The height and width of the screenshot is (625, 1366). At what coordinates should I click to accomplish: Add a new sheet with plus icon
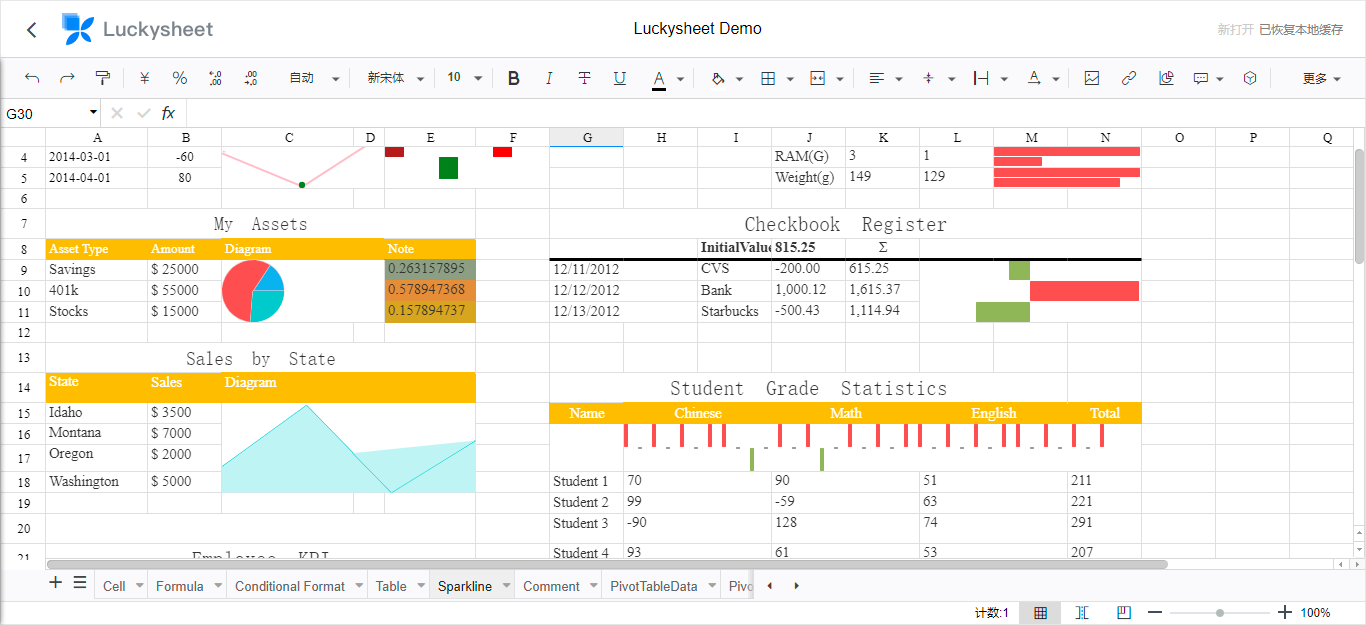point(56,583)
